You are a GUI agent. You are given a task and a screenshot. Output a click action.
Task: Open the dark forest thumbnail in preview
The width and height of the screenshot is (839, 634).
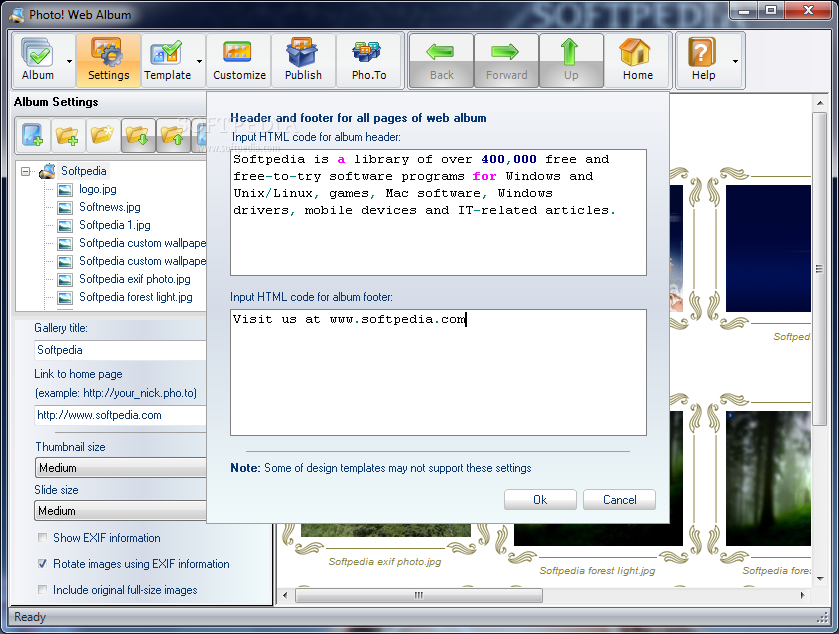click(x=768, y=478)
